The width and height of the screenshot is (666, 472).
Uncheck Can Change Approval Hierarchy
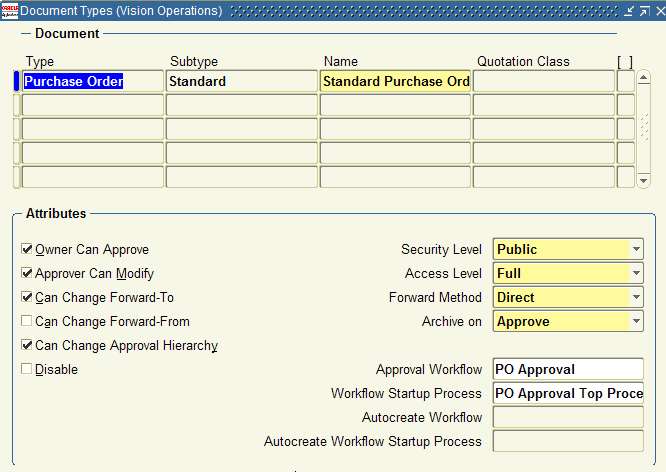[27, 346]
